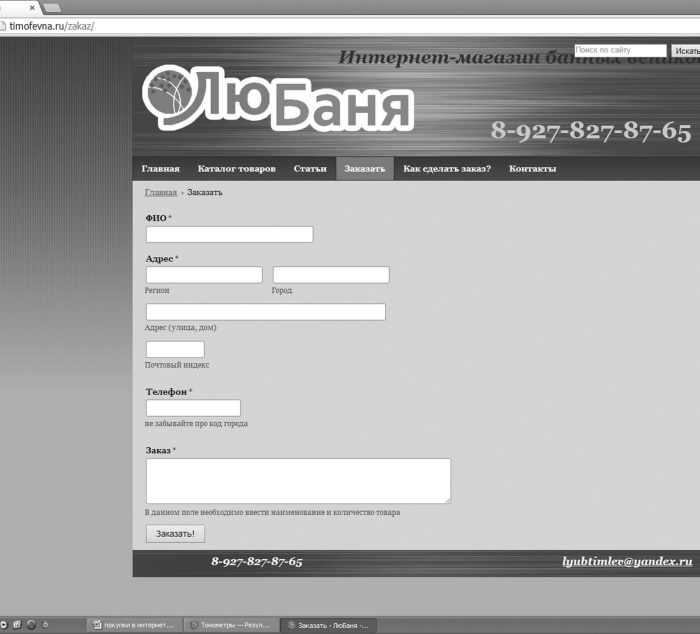Viewport: 700px width, 634px height.
Task: Click the footer phone number 8-927-827-87-65
Action: click(x=257, y=562)
